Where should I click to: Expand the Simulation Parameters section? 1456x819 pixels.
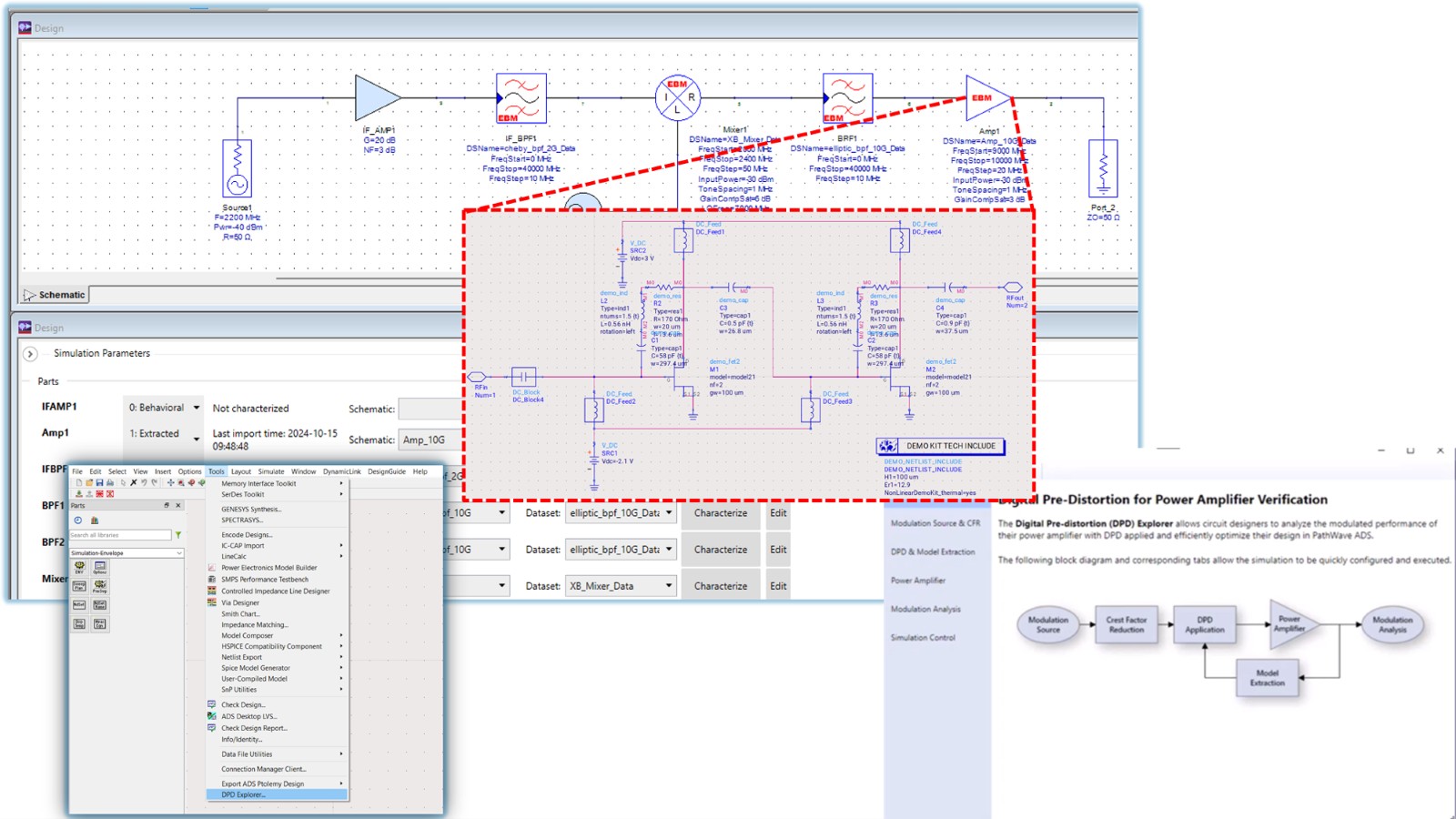point(30,354)
